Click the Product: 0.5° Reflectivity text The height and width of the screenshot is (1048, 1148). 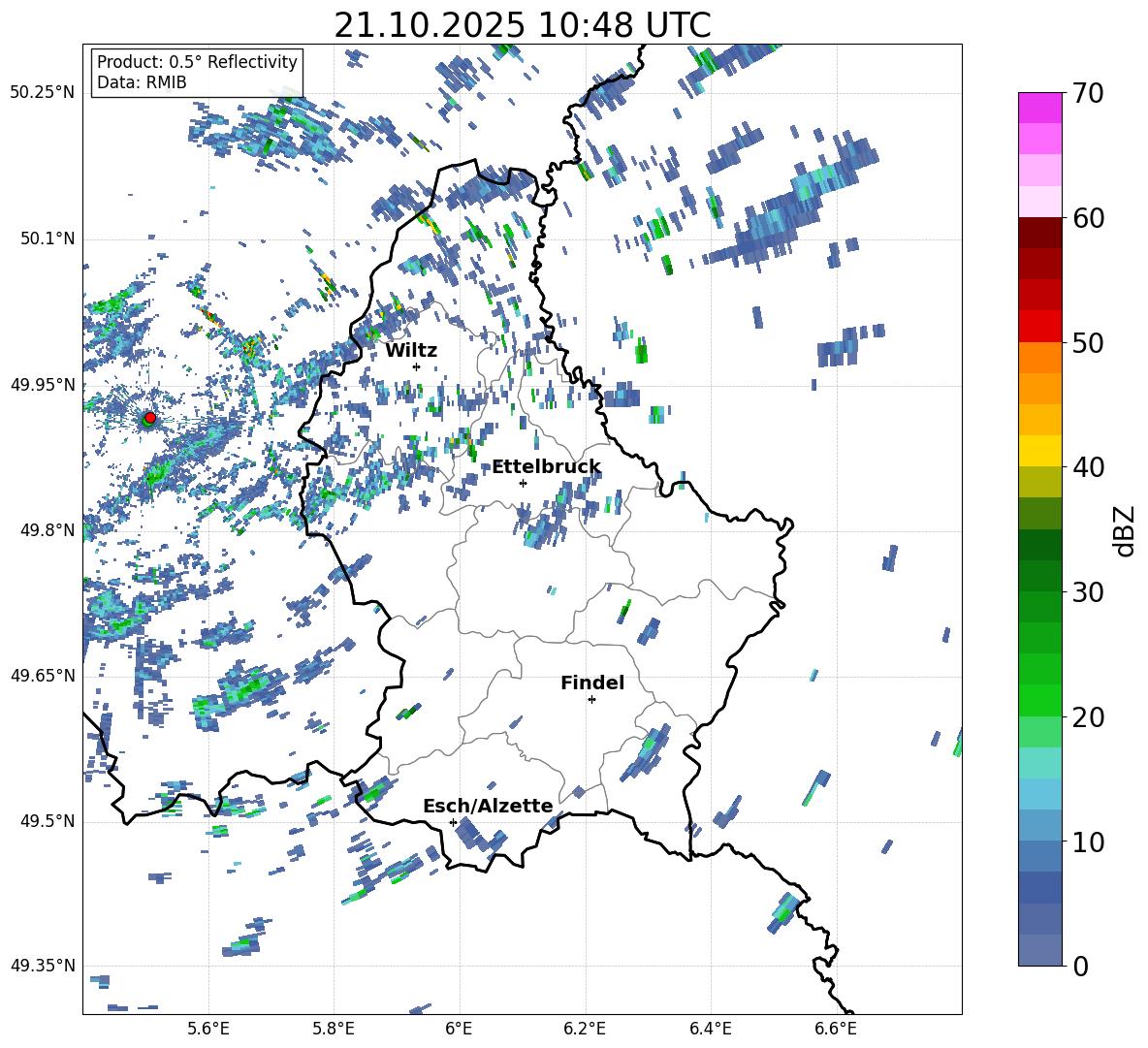197,61
